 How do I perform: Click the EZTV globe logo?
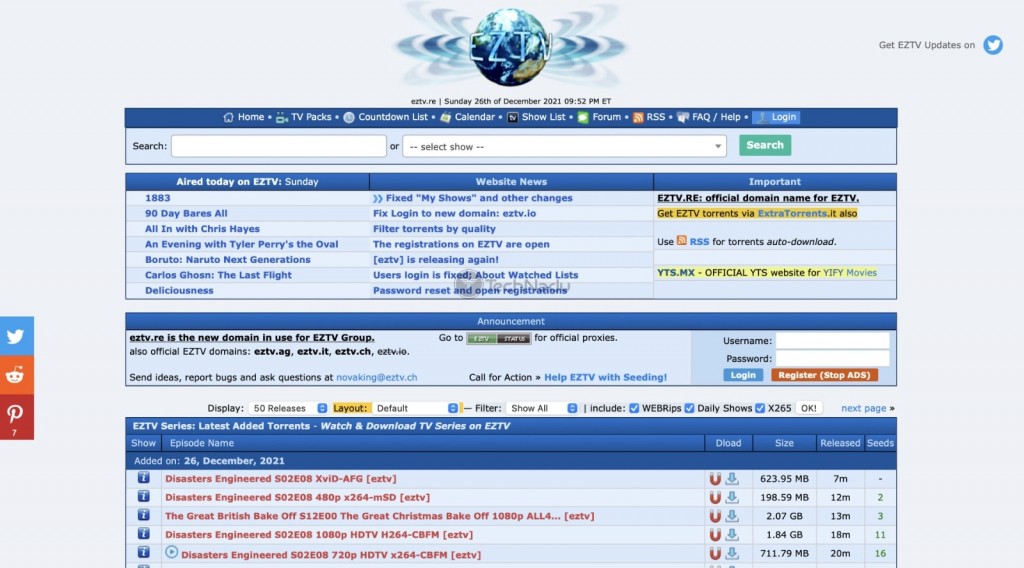510,47
